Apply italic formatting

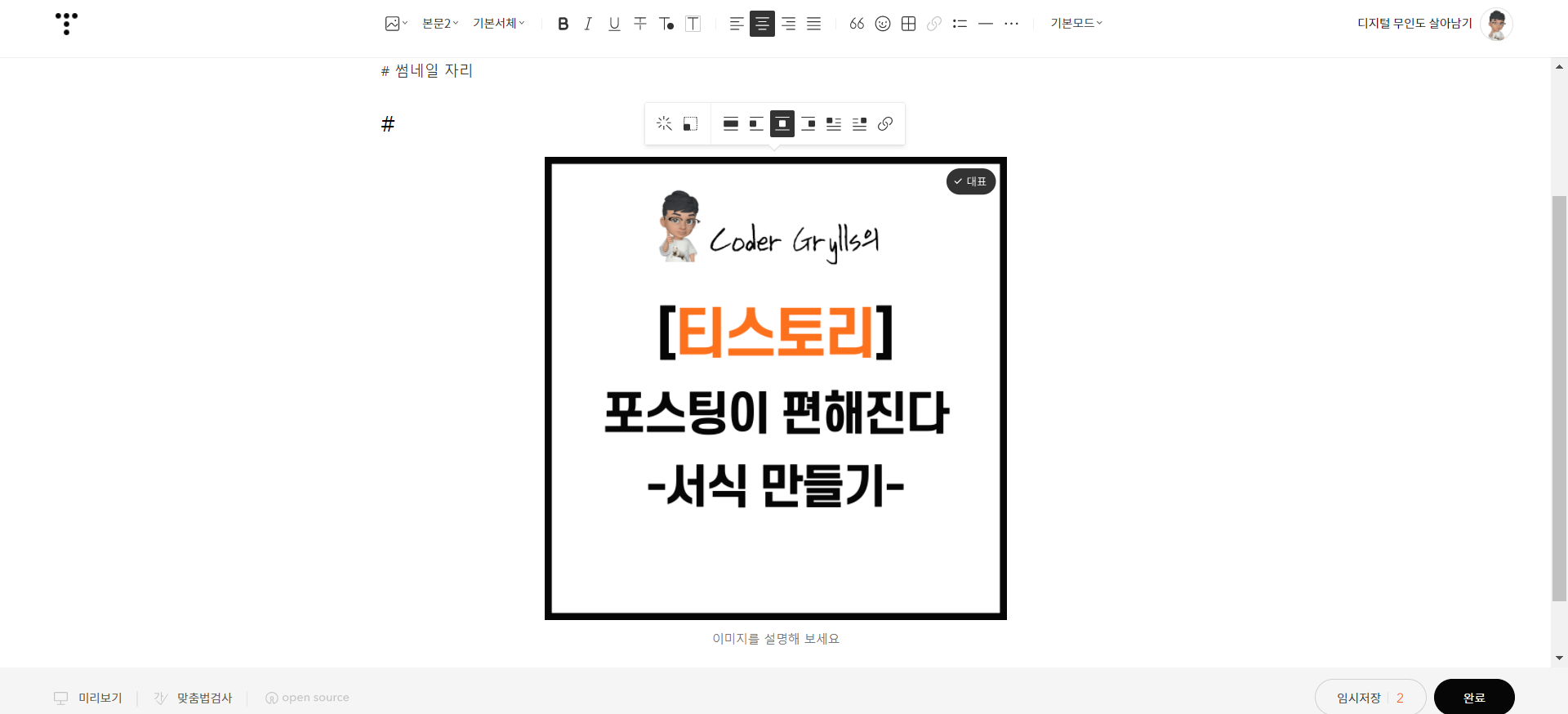[588, 24]
